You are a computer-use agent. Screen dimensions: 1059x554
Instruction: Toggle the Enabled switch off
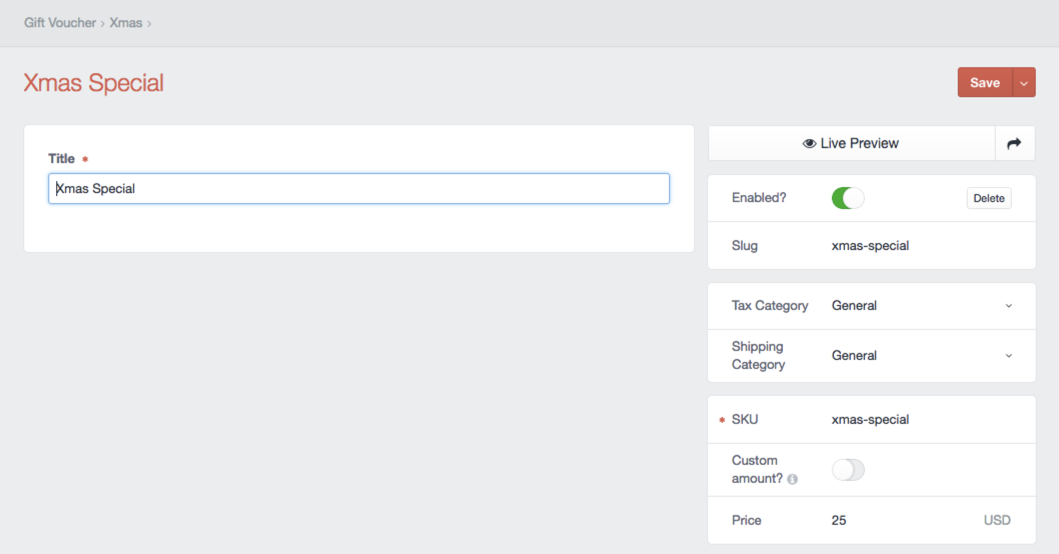tap(847, 198)
